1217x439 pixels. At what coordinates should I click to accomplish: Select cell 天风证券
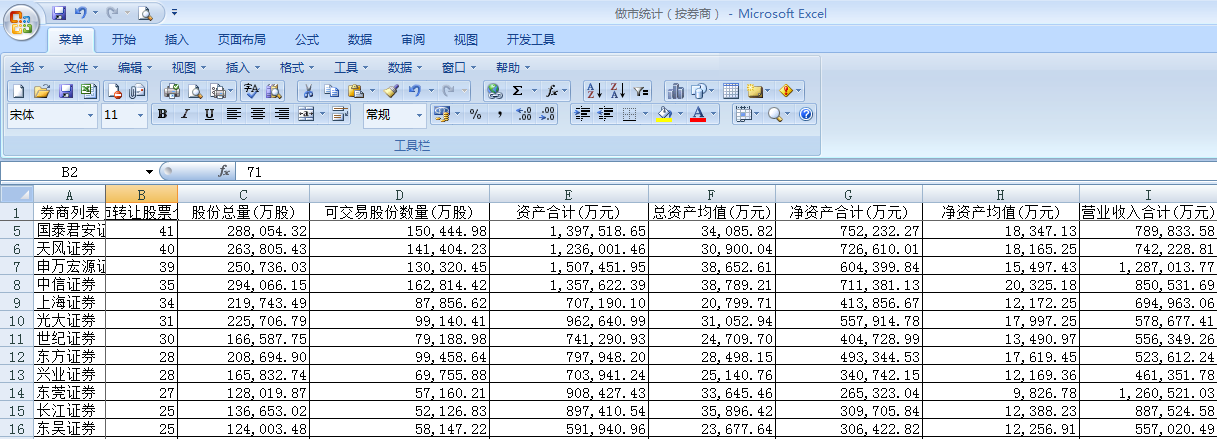pos(69,248)
